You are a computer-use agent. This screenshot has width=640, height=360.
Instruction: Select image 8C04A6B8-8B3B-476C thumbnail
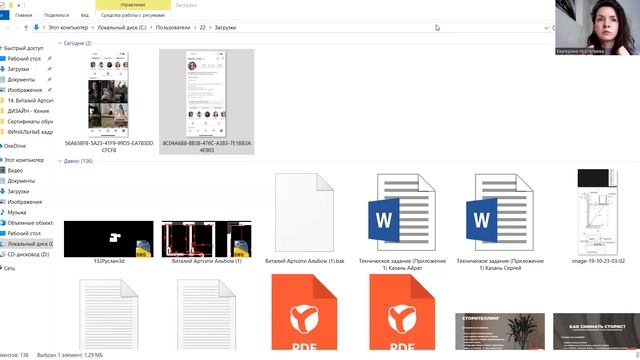coord(207,94)
